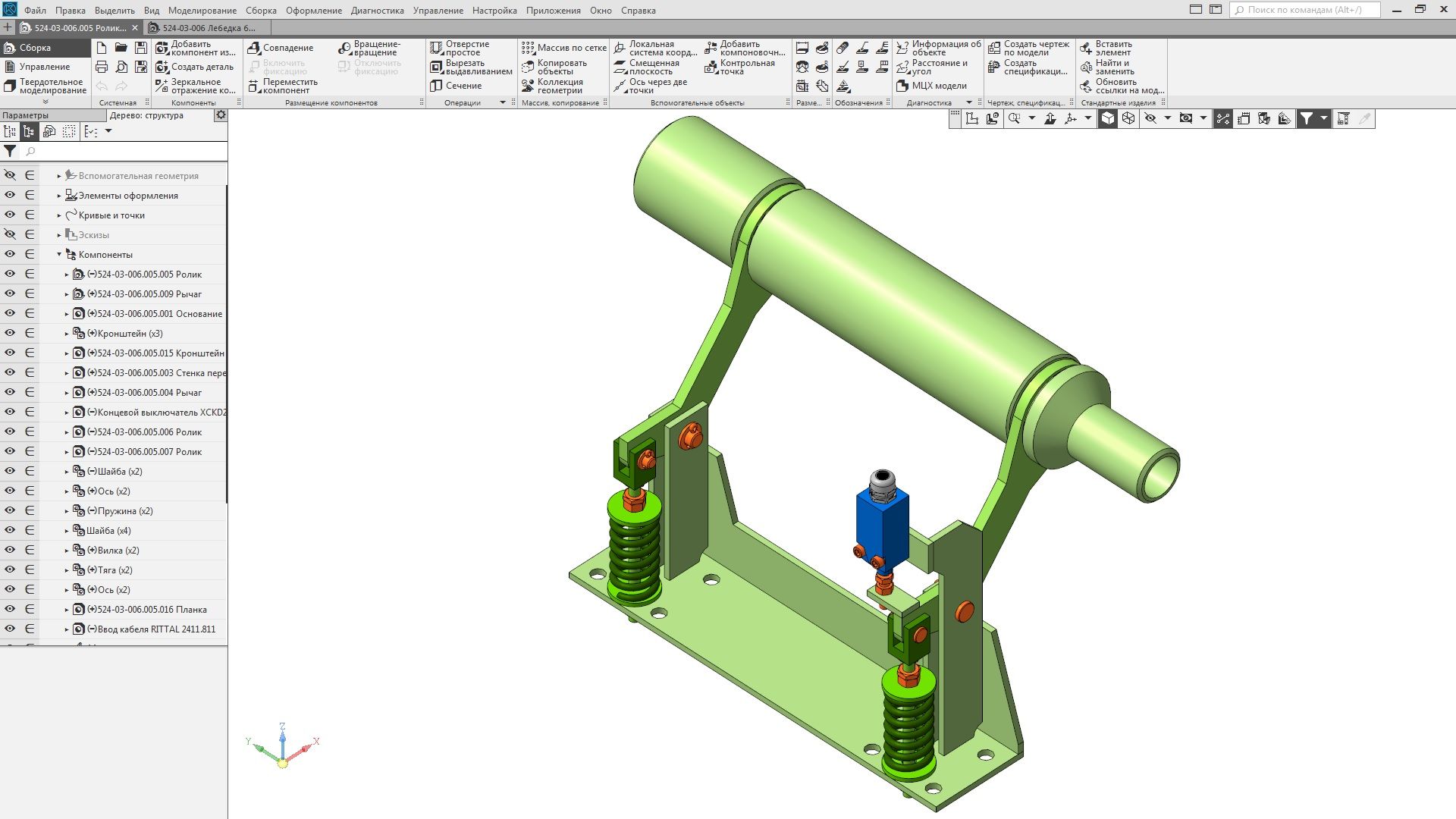Collapse the Компоненты tree node
1456x819 pixels.
point(59,255)
